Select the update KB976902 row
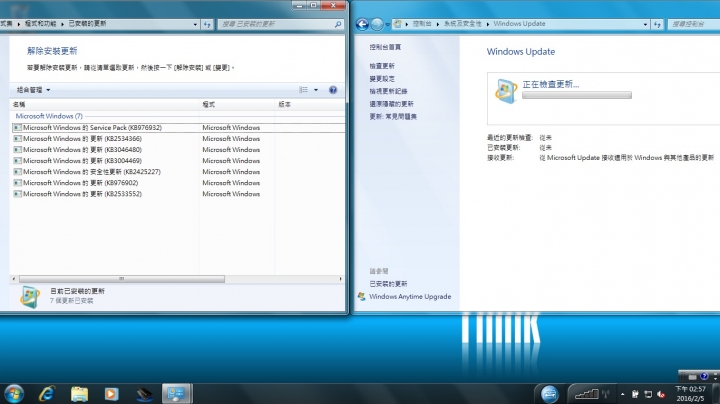 click(x=179, y=183)
